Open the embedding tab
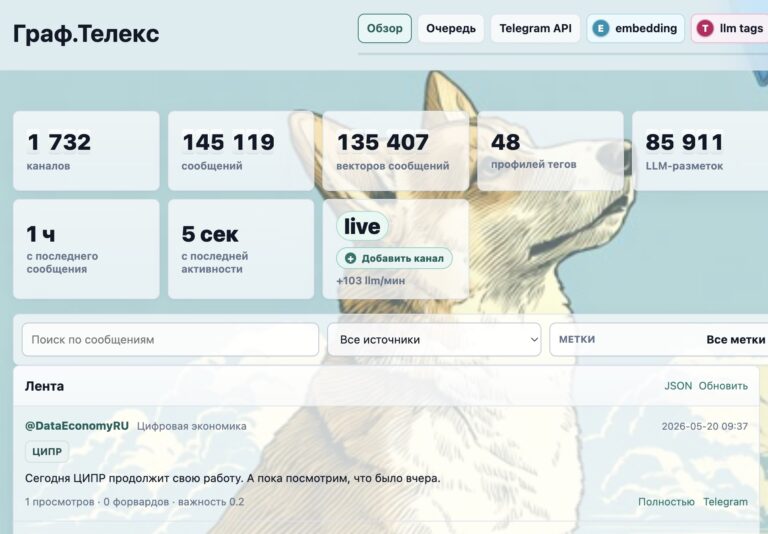The width and height of the screenshot is (768, 534). [x=635, y=28]
